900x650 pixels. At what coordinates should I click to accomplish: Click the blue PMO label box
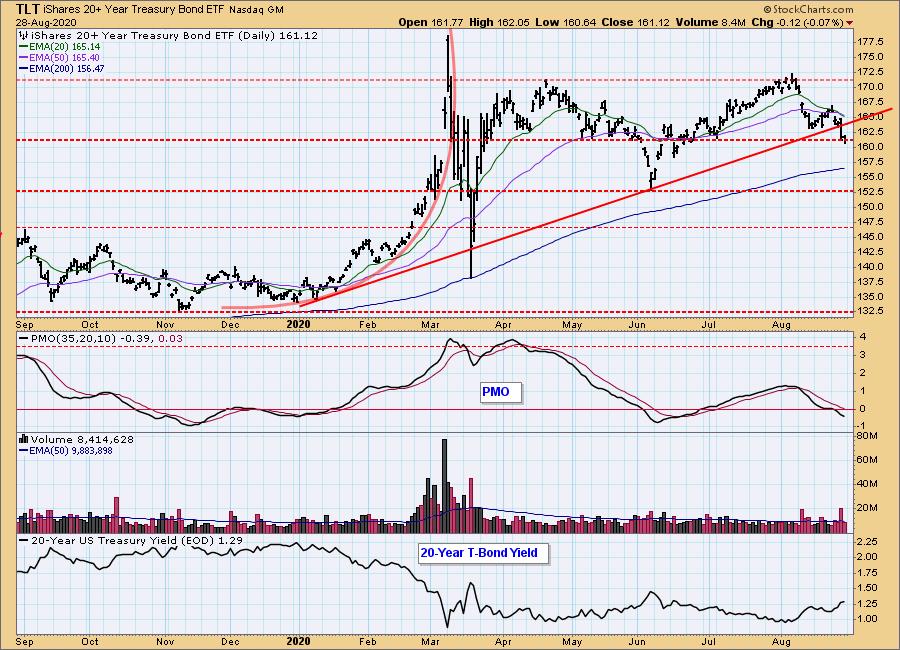click(501, 392)
